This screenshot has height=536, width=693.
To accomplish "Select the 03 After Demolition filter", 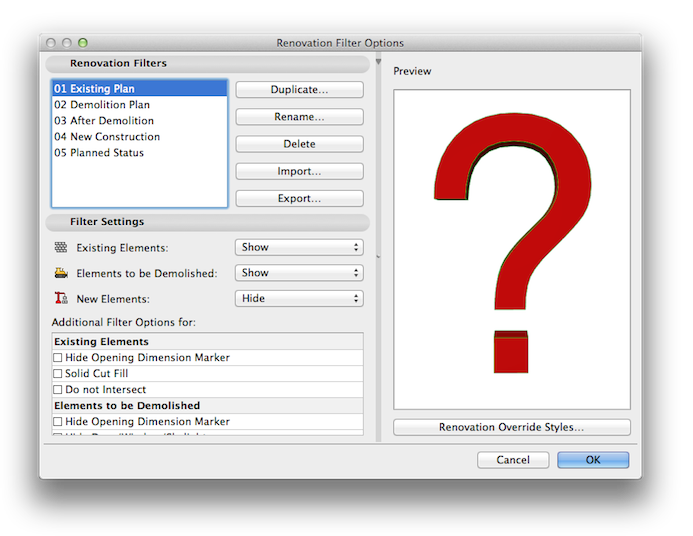I will tap(140, 121).
